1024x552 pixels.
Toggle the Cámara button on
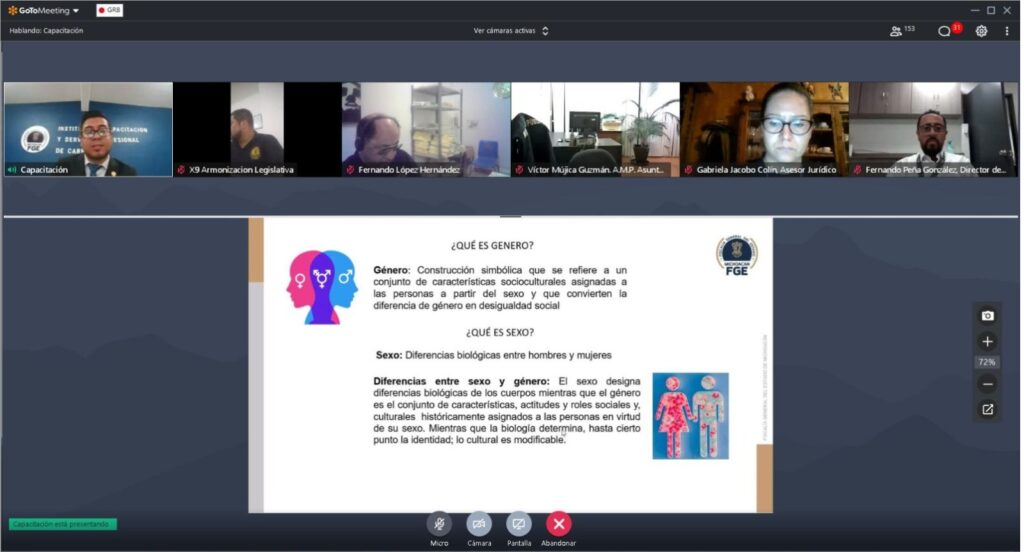(x=479, y=523)
